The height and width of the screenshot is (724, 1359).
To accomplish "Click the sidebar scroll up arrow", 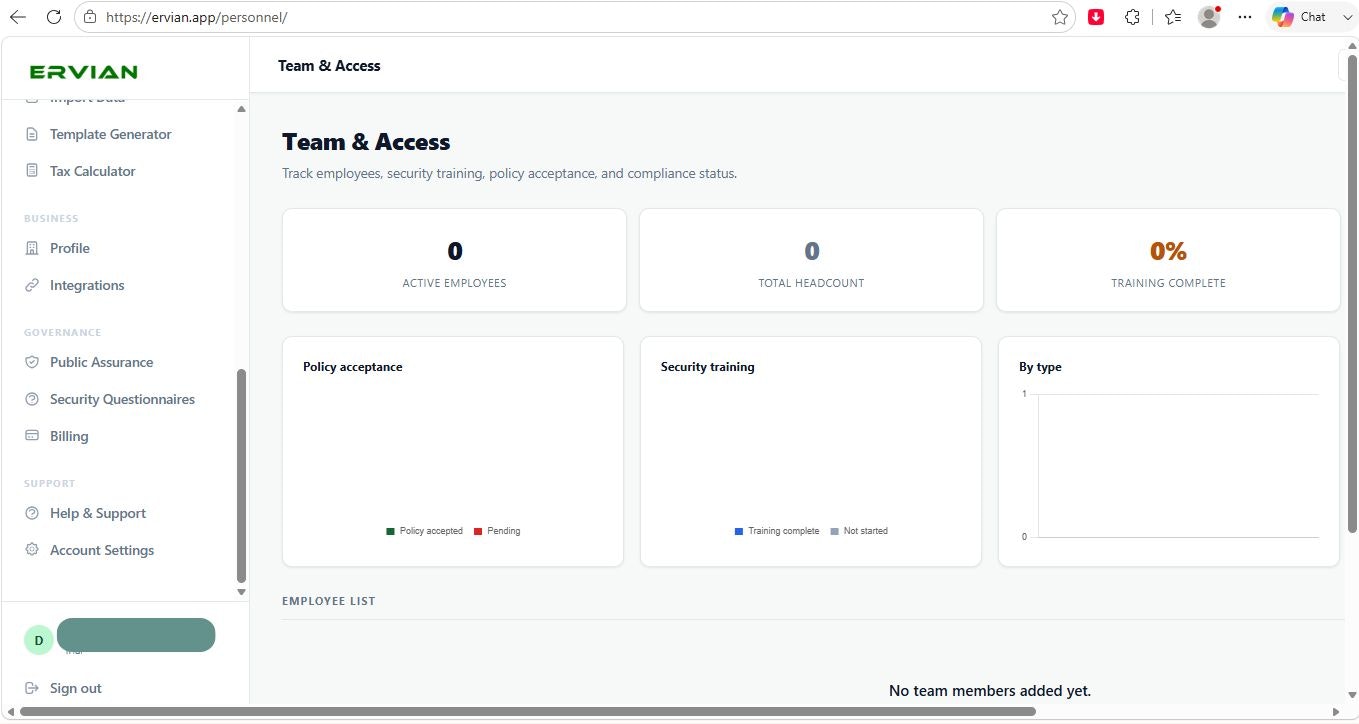I will 241,109.
